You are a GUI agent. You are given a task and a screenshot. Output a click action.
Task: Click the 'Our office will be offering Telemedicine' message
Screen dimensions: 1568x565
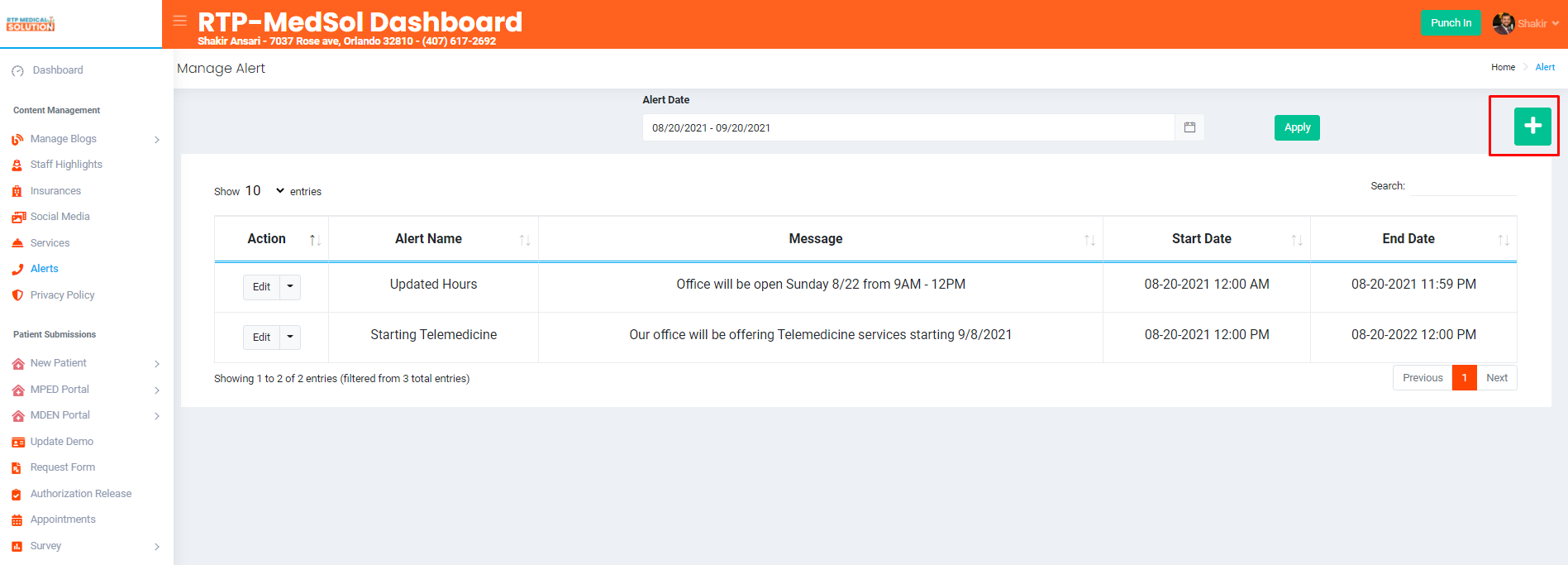point(821,335)
